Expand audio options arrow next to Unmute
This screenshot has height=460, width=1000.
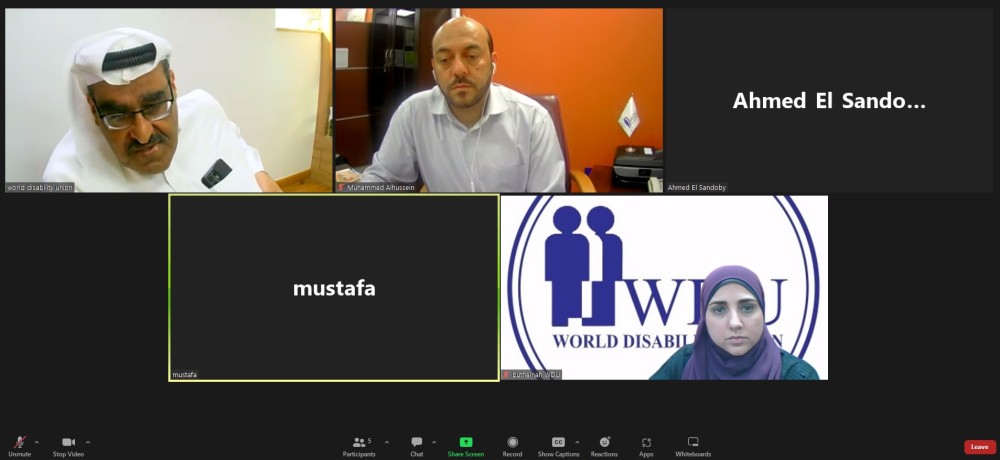[36, 442]
